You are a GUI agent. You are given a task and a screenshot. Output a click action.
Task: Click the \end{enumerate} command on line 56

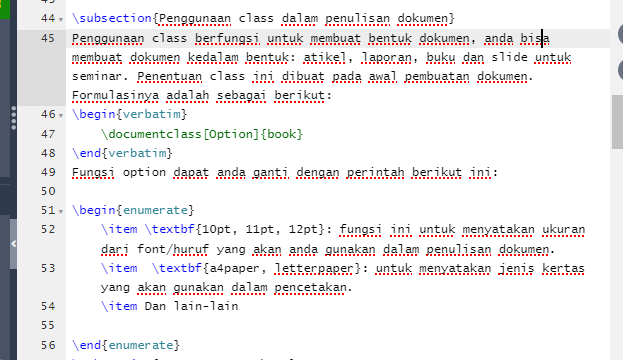pyautogui.click(x=126, y=345)
